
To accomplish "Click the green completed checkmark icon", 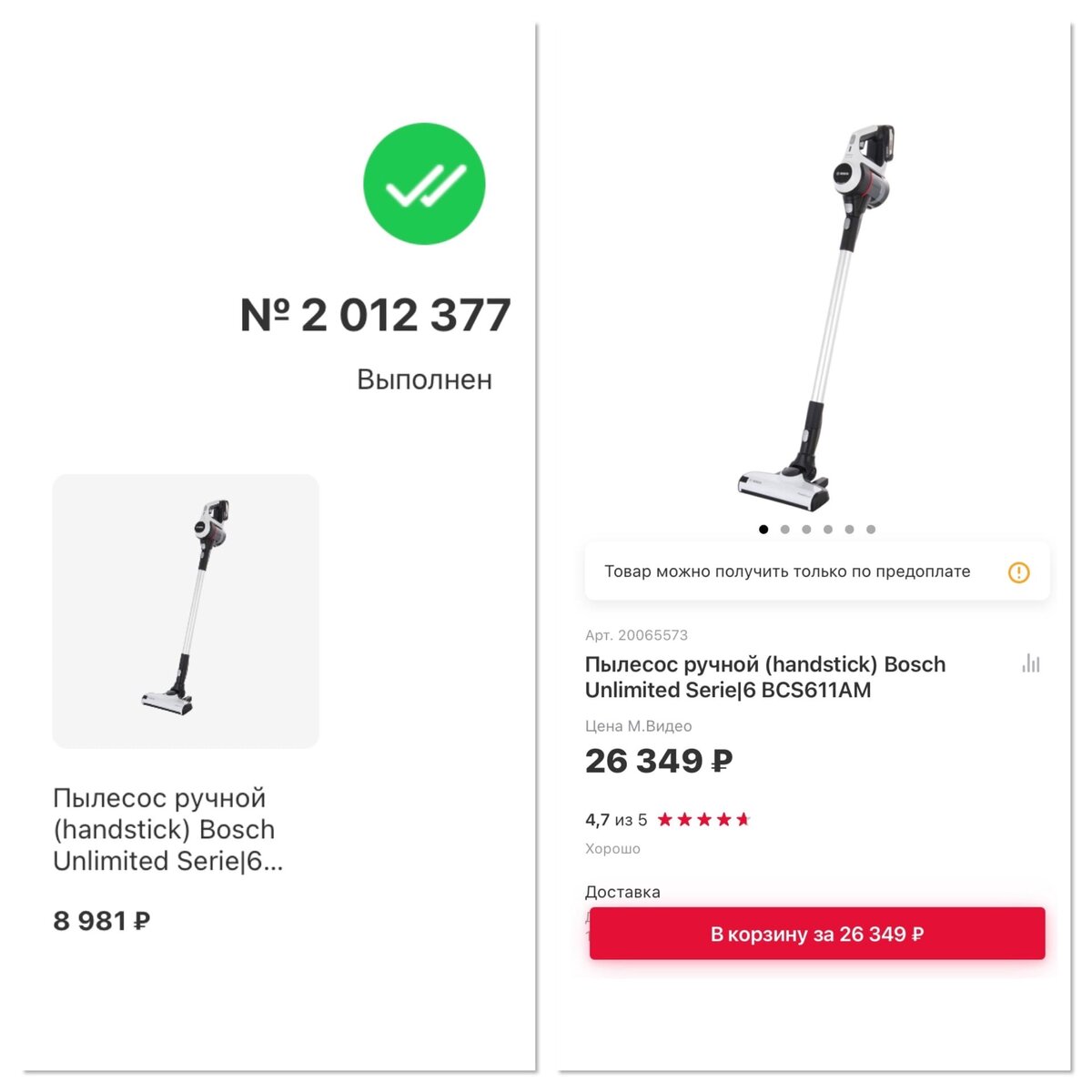I will point(424,183).
